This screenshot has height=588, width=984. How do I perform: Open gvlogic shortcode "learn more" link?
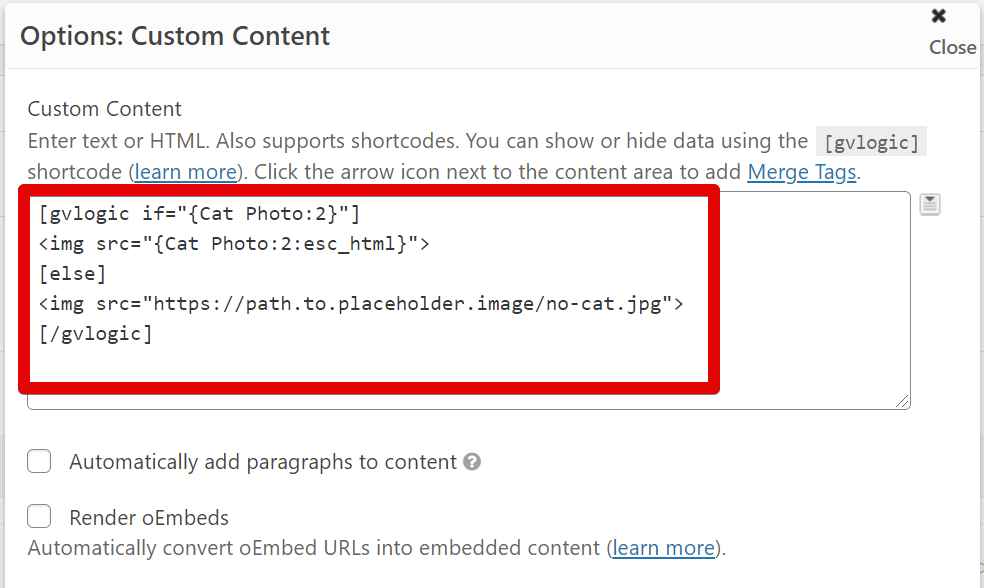(x=186, y=172)
